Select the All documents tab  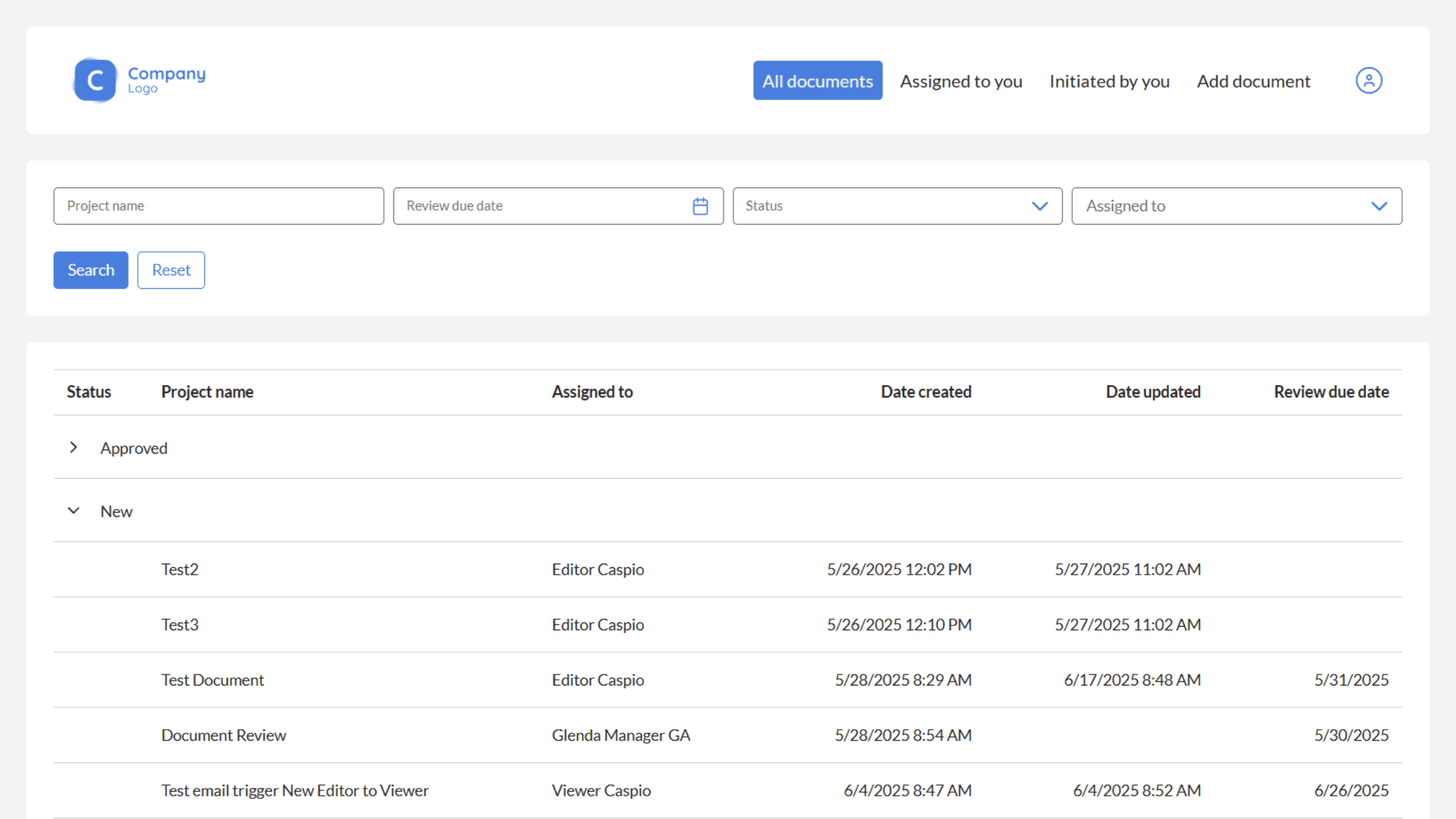tap(817, 80)
